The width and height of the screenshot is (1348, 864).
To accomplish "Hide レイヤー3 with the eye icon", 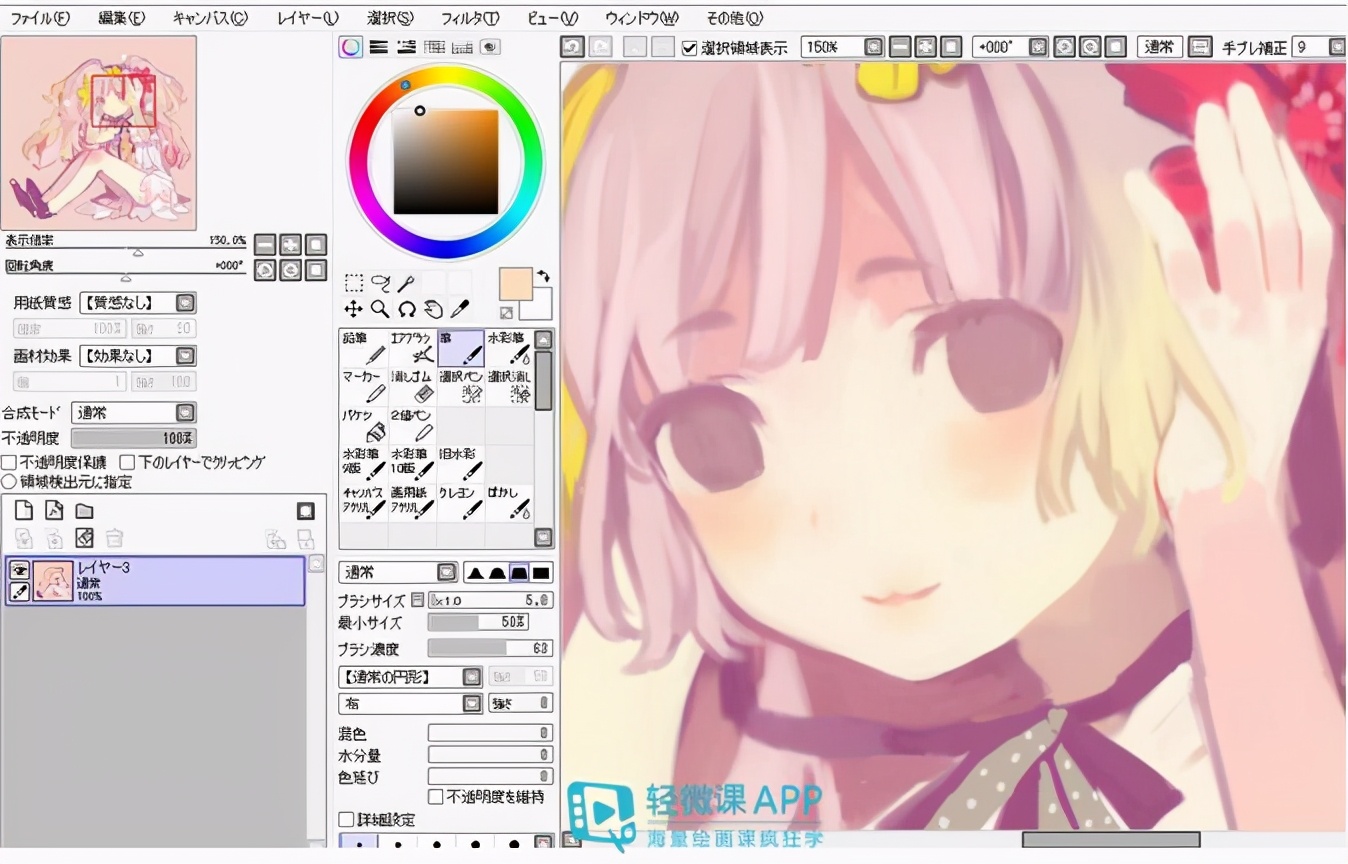I will (x=19, y=570).
